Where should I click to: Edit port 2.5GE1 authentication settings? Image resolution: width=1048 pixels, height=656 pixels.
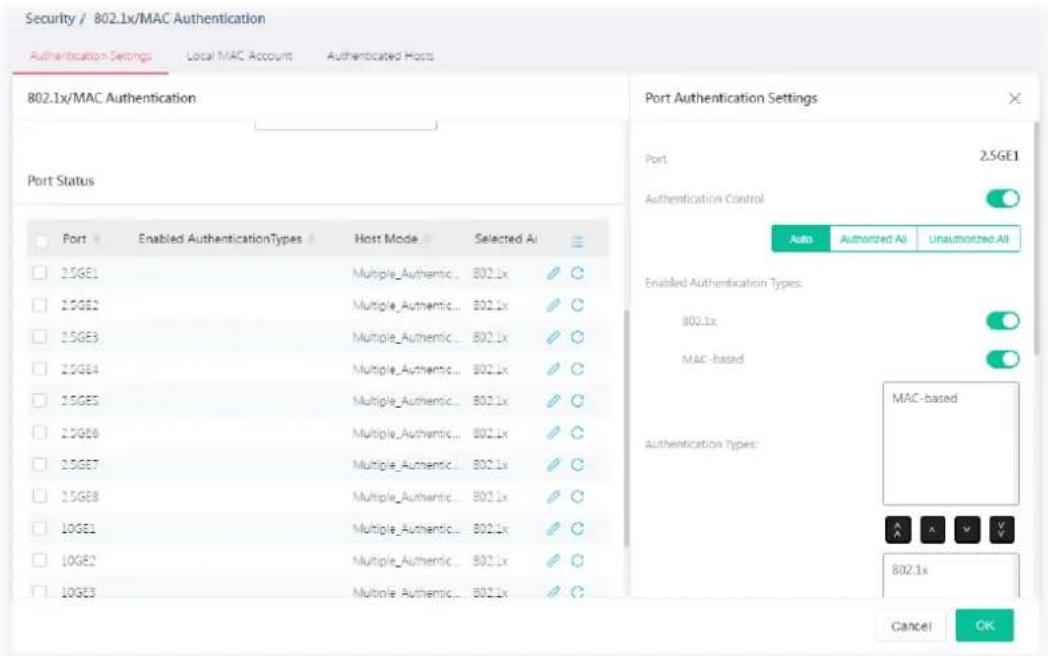[x=553, y=273]
